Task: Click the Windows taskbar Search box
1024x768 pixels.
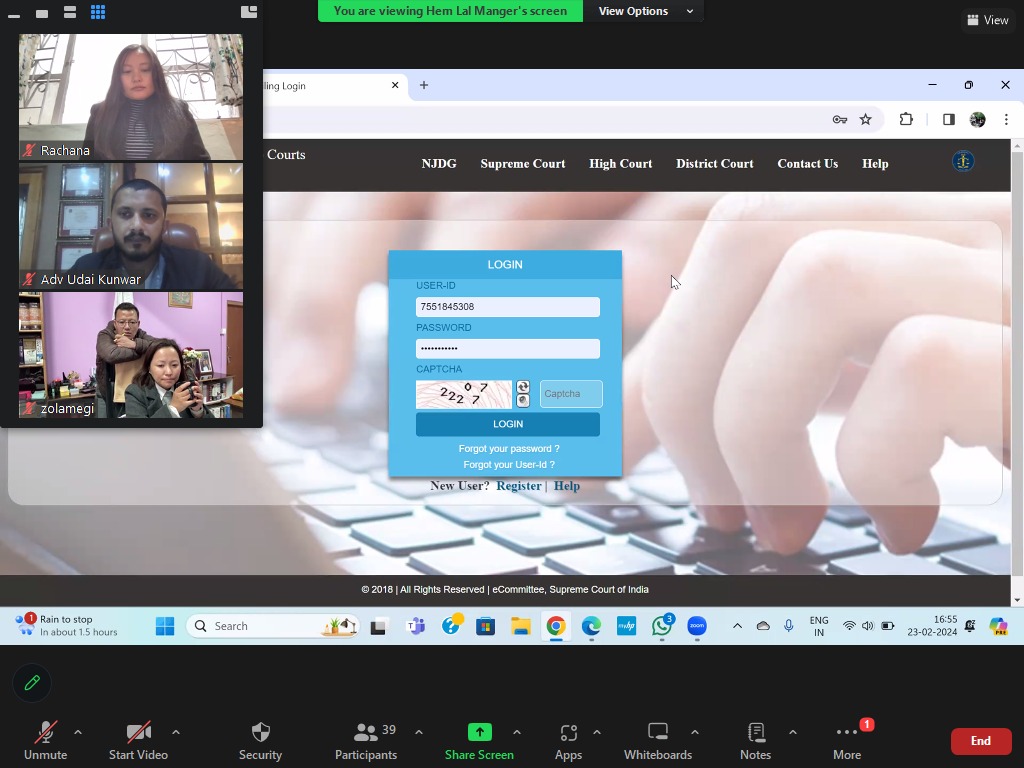Action: 273,626
